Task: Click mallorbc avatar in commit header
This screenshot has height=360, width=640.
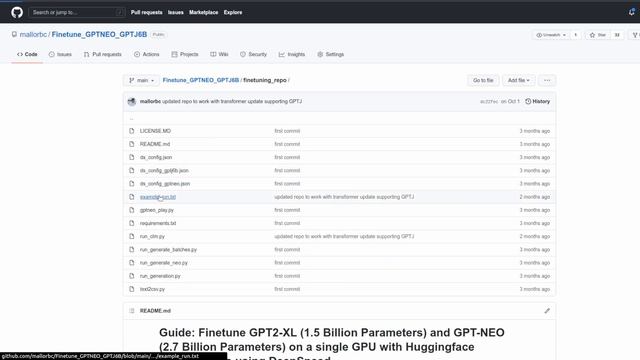Action: [x=131, y=101]
